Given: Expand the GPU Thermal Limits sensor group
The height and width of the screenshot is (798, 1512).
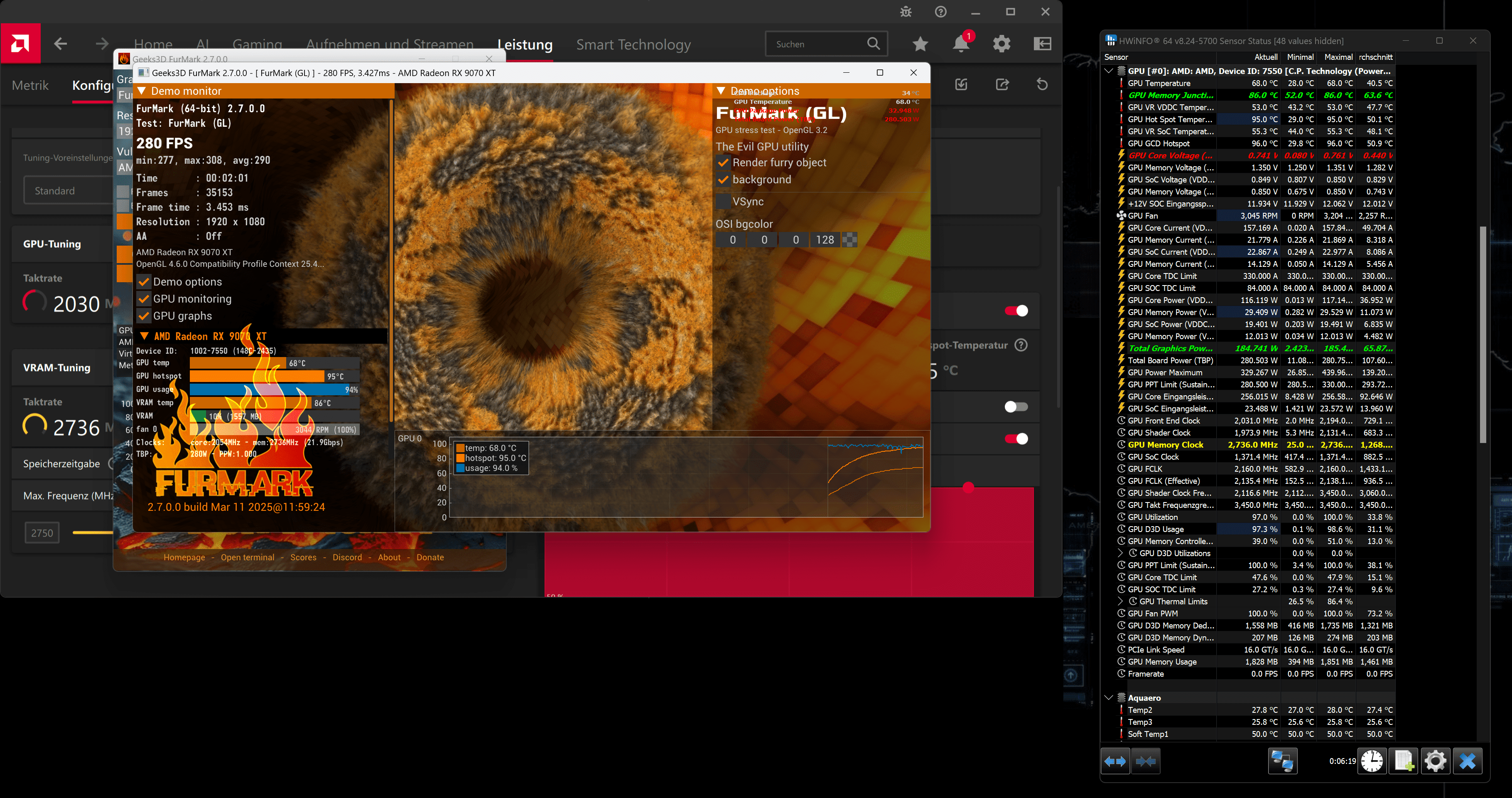Looking at the screenshot, I should (x=1120, y=601).
